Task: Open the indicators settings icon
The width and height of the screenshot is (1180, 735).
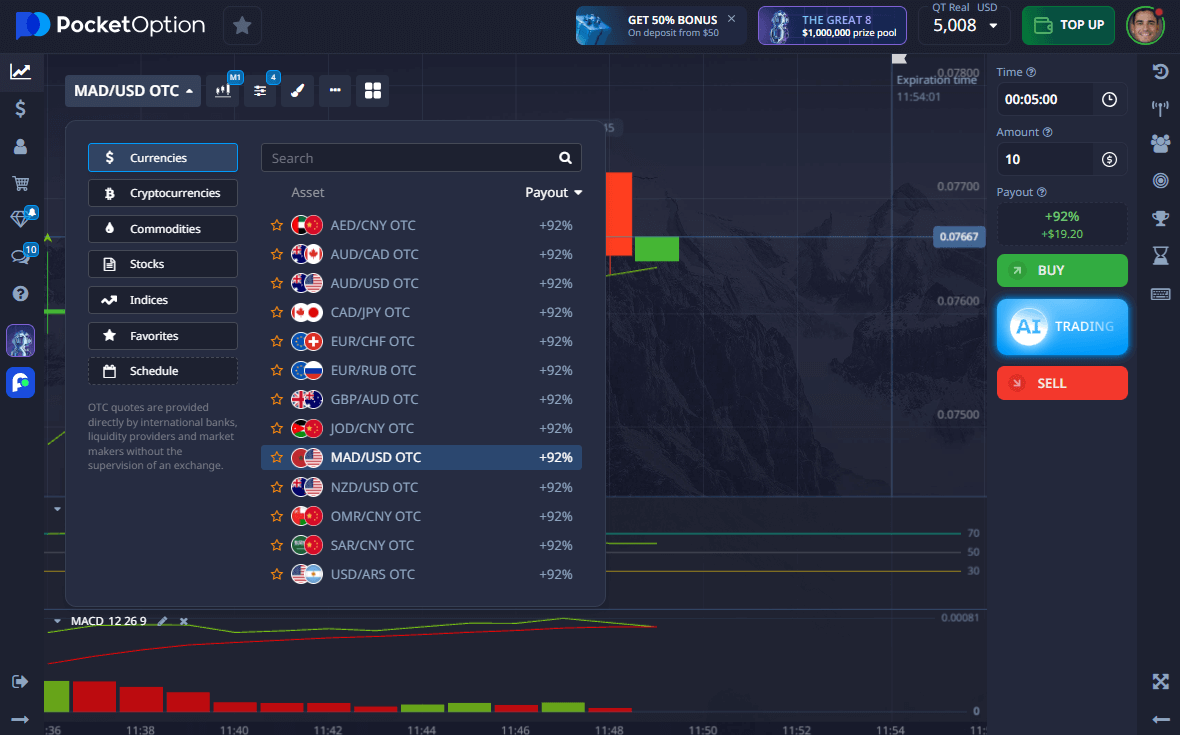Action: pyautogui.click(x=260, y=91)
